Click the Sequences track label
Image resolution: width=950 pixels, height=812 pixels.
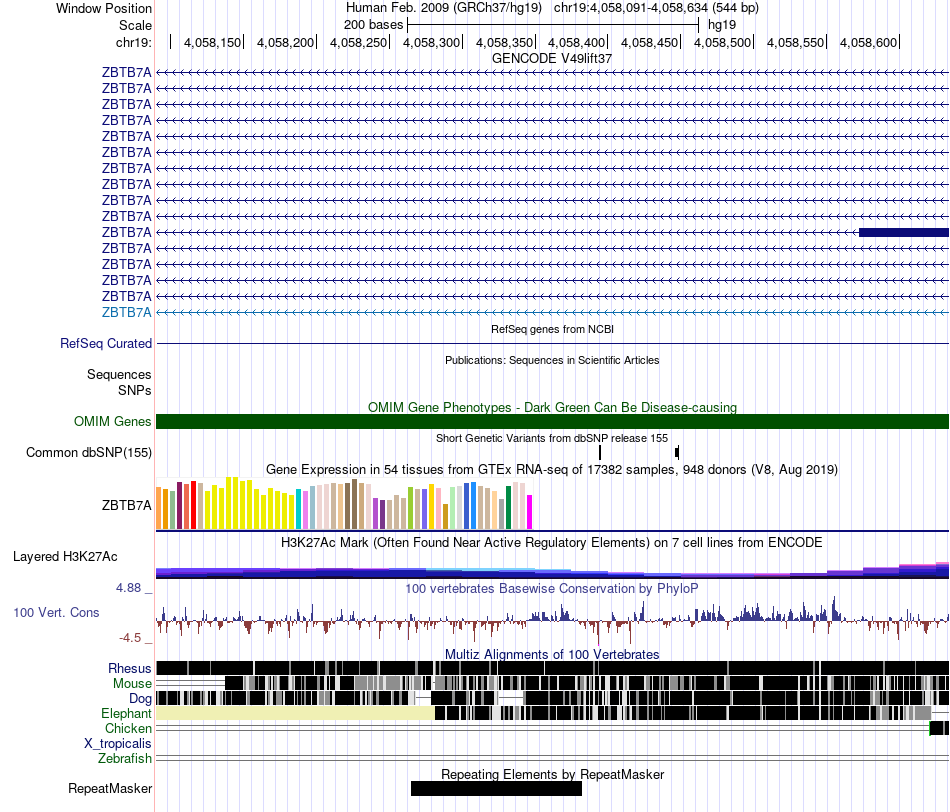pos(119,374)
